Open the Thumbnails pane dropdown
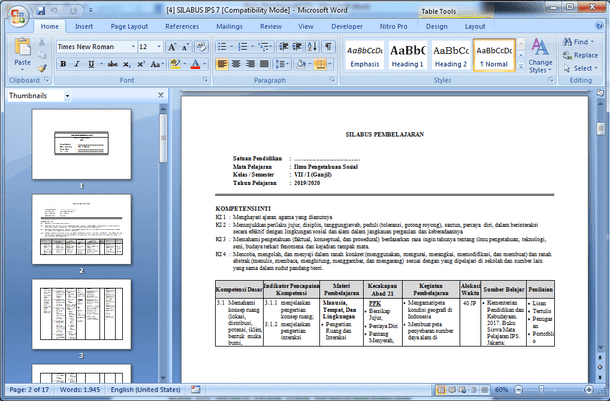This screenshot has height=401, width=610. click(x=67, y=96)
